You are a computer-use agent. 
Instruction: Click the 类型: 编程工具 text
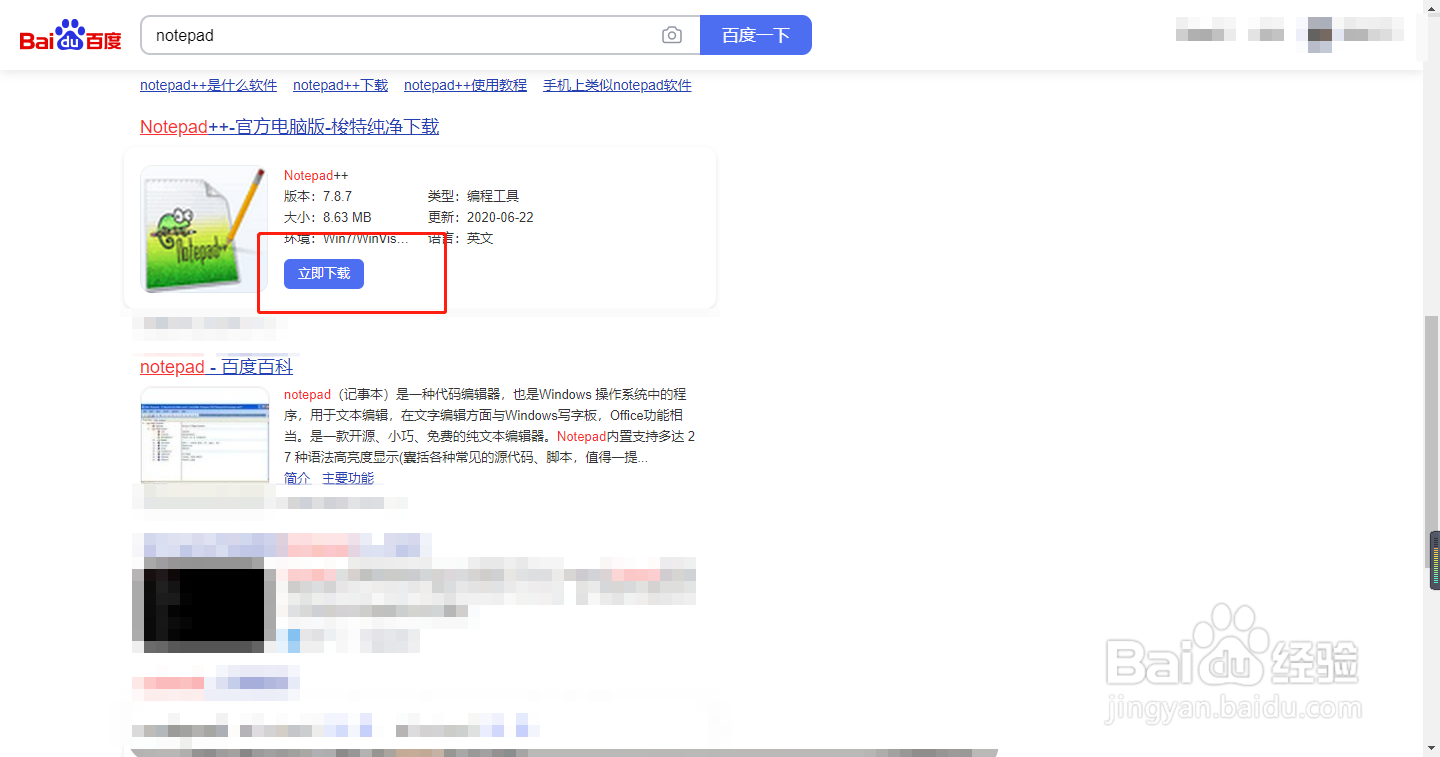click(x=473, y=196)
